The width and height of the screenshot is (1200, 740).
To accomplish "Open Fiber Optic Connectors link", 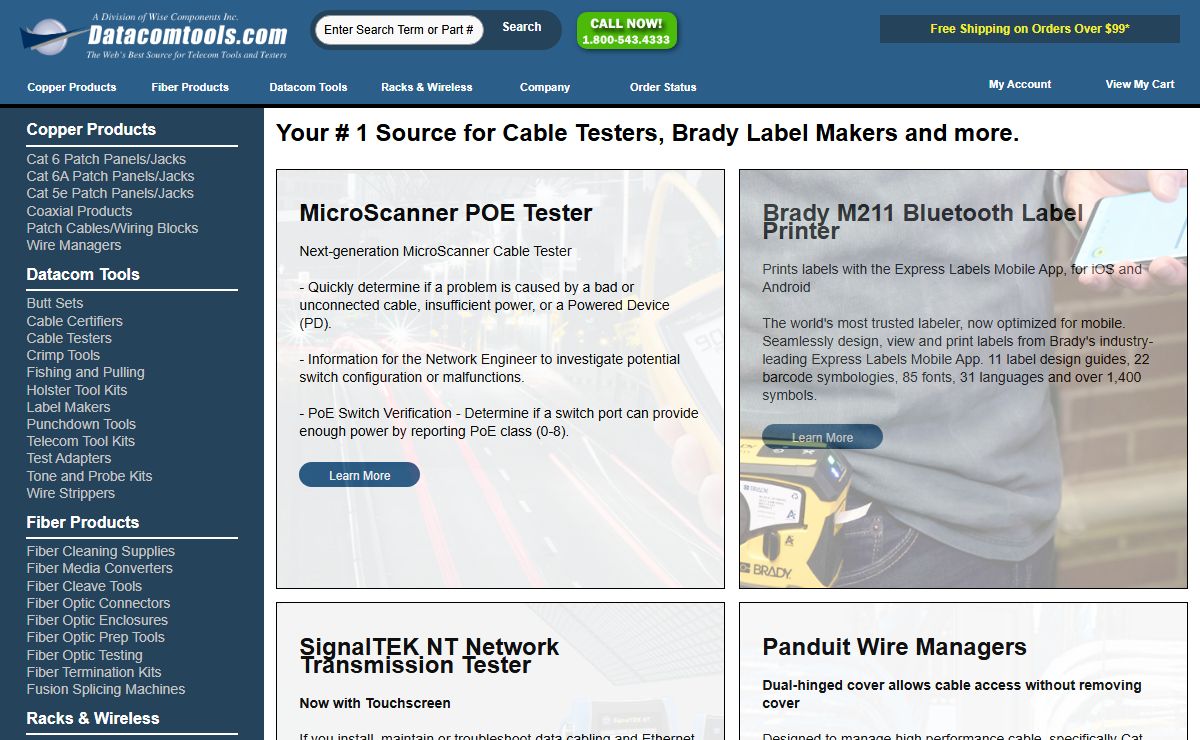I will pos(98,603).
